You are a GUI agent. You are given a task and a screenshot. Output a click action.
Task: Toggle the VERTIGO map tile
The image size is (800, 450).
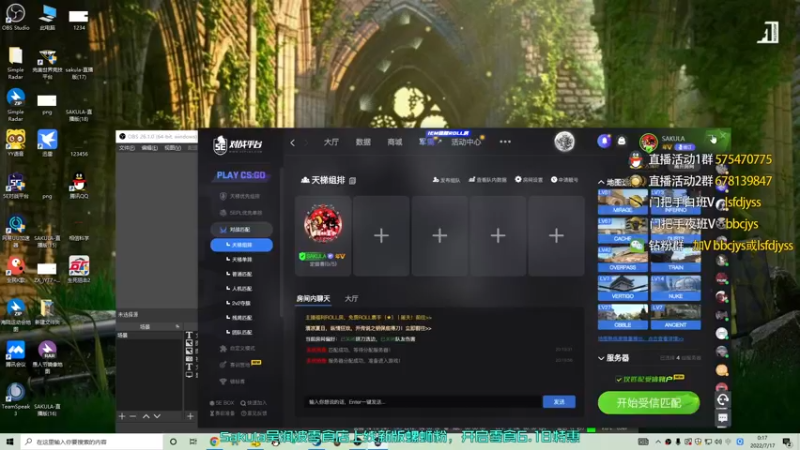(622, 288)
